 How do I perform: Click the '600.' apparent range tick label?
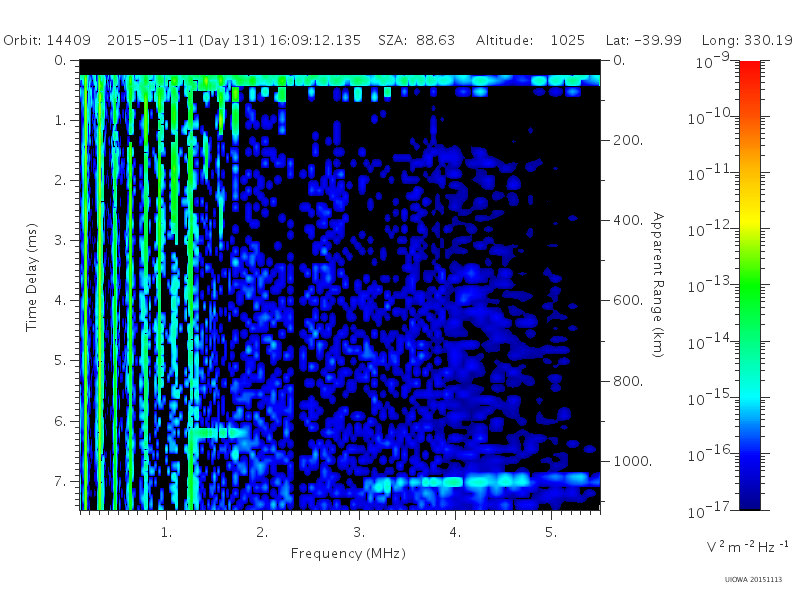point(628,301)
